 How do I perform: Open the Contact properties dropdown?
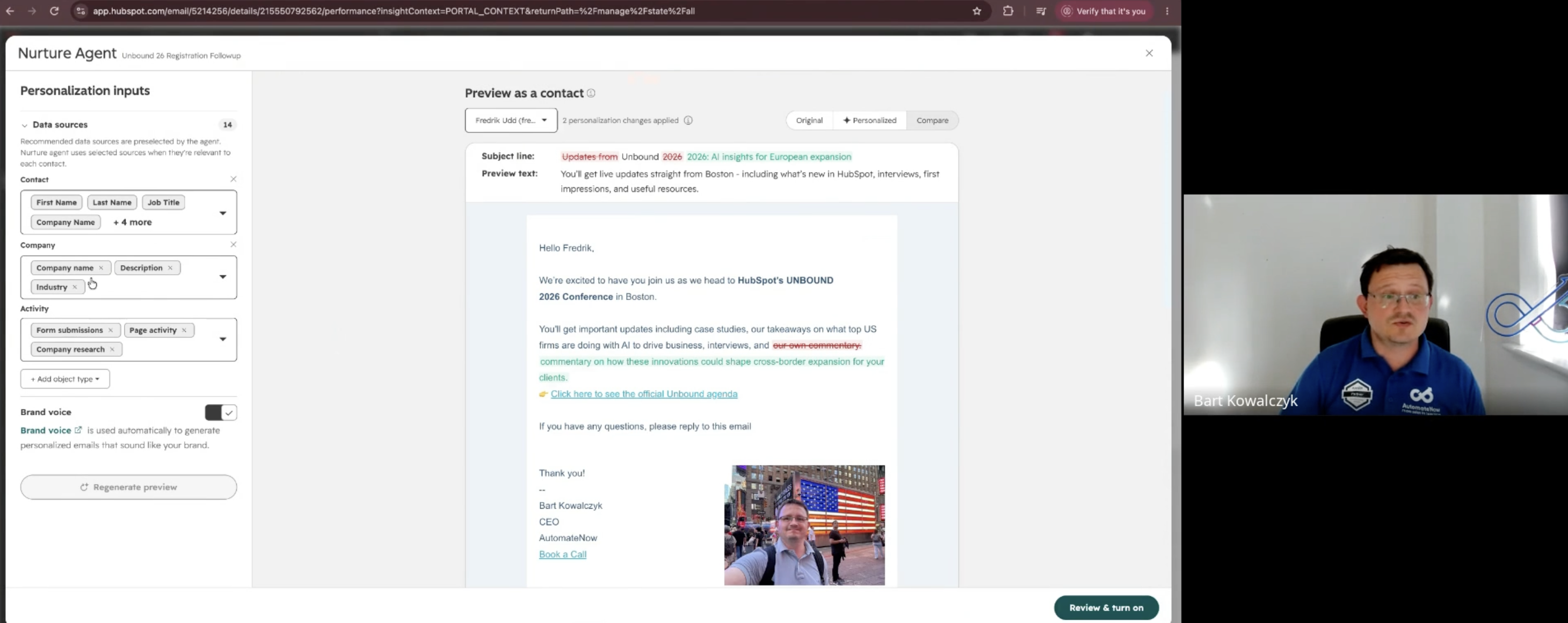(223, 213)
